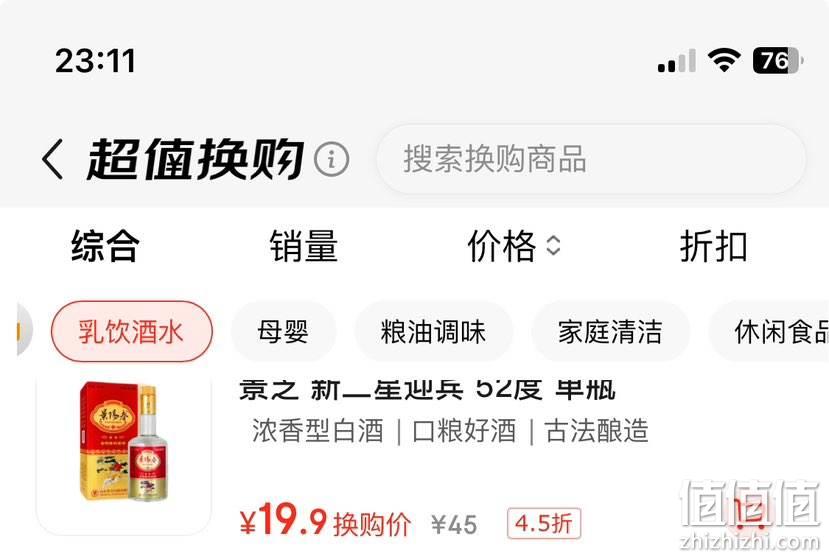
Task: Tap the 搜索换购商品 search field
Action: point(591,159)
